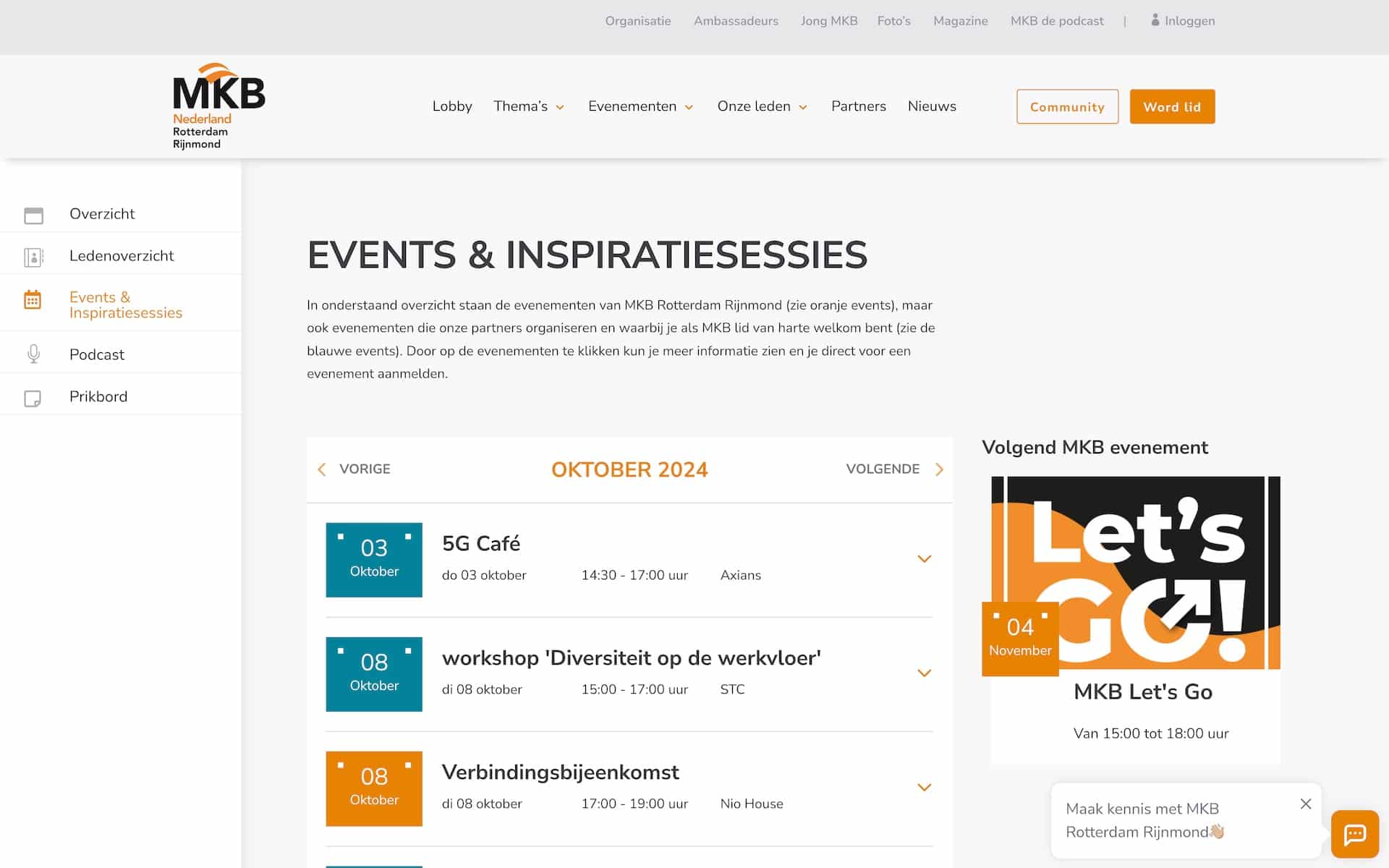Click the Prikbord note icon

point(33,396)
